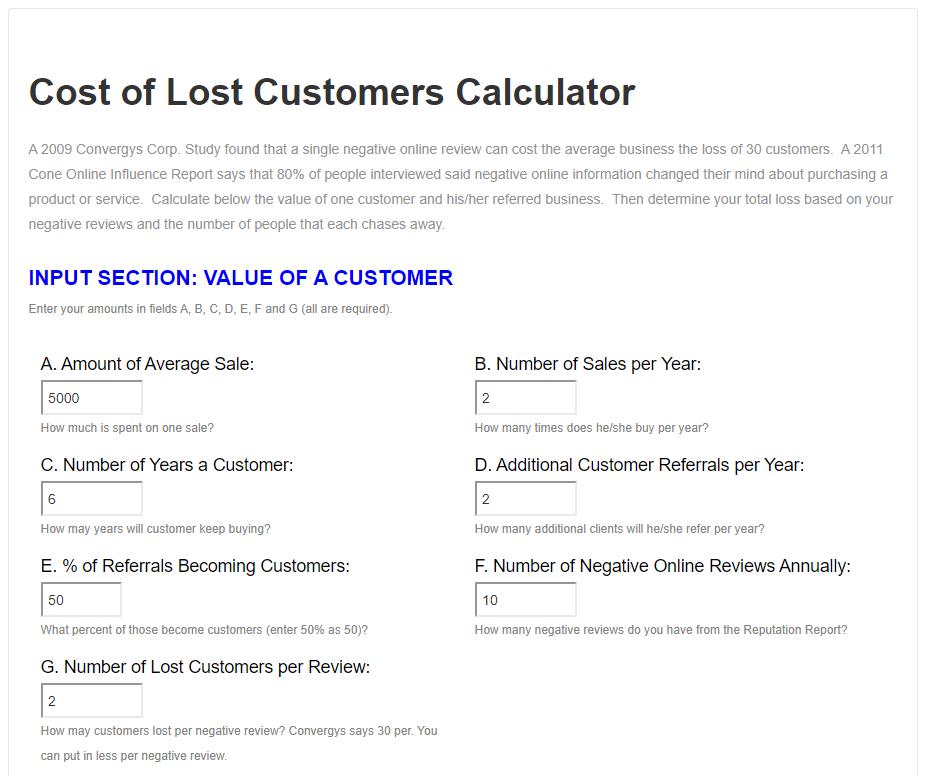Click the 'E. % of Referrals Becoming Customers' label

tap(195, 566)
